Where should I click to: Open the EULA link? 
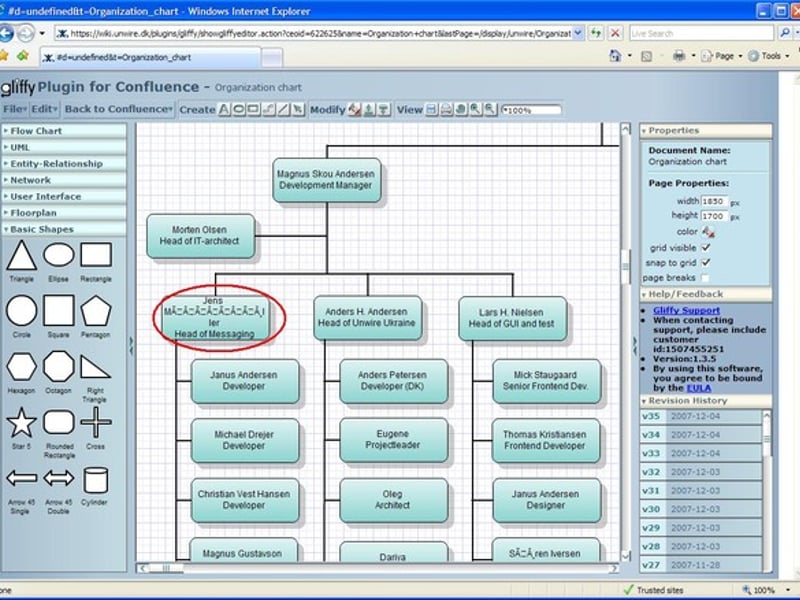point(698,388)
